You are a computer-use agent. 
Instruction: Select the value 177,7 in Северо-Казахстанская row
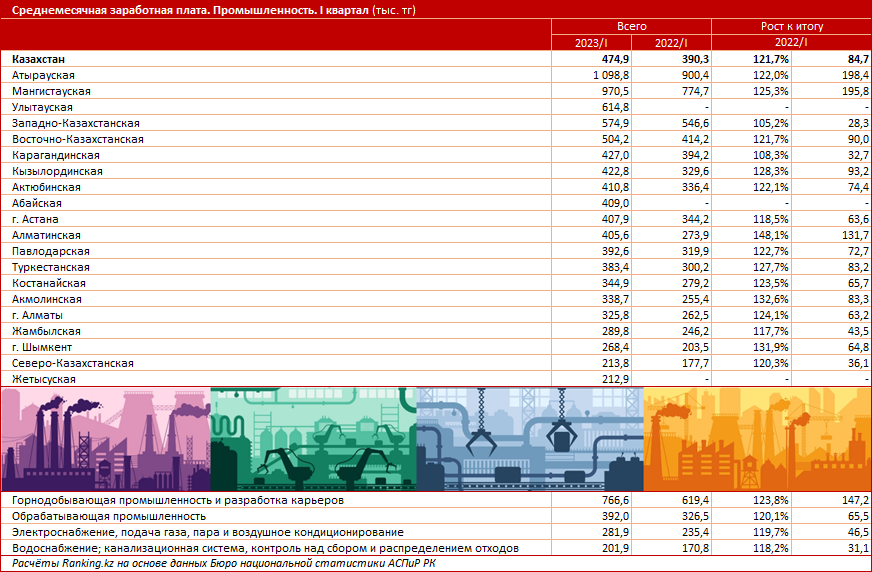695,364
